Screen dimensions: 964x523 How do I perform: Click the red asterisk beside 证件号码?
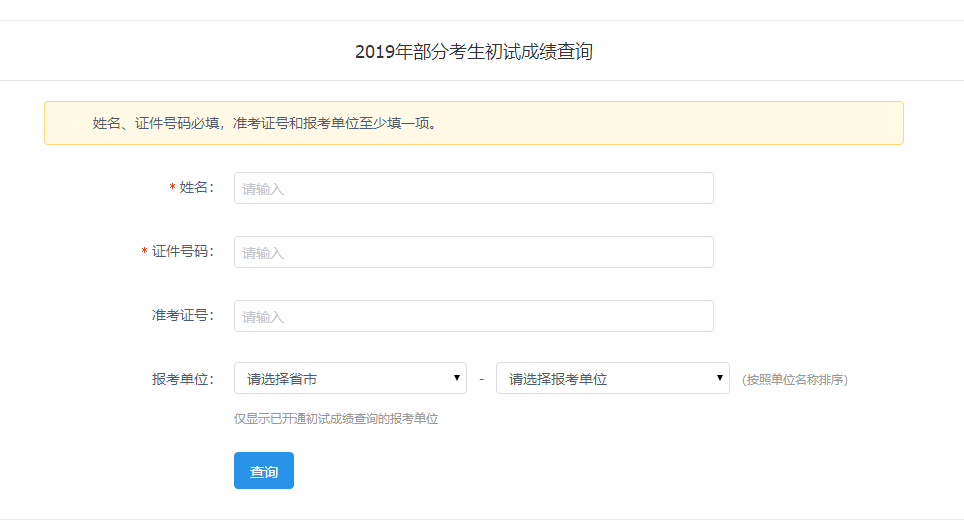[144, 253]
